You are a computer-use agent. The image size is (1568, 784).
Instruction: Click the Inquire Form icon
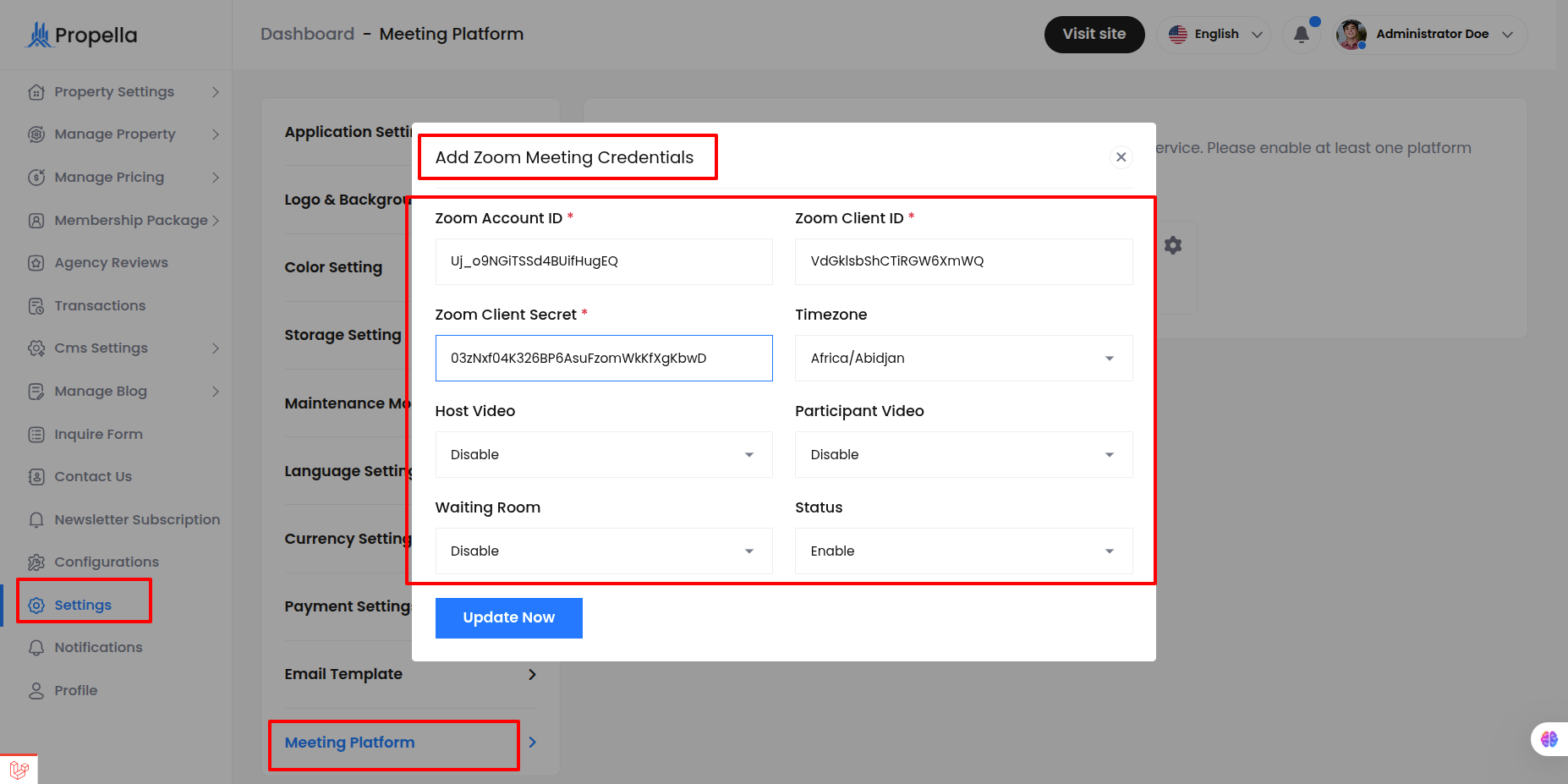pyautogui.click(x=36, y=434)
